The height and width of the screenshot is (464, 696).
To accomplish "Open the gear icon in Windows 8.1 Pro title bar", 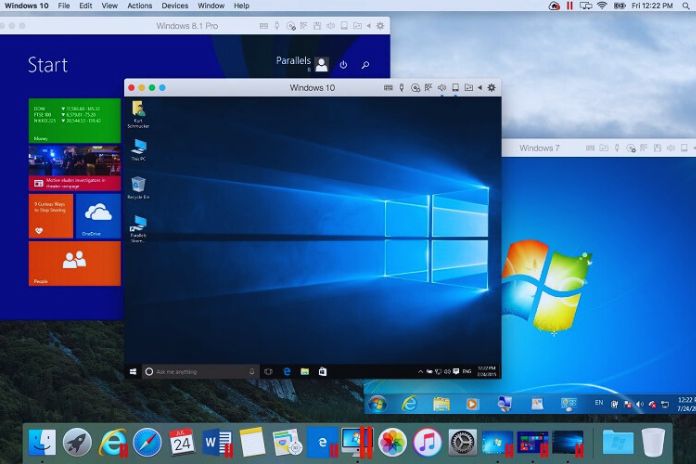I will (380, 26).
